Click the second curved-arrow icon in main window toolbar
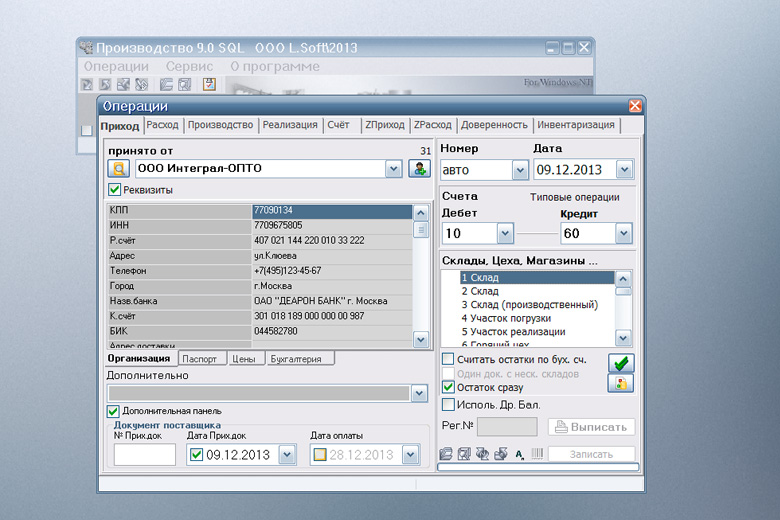The image size is (780, 520). pos(105,85)
